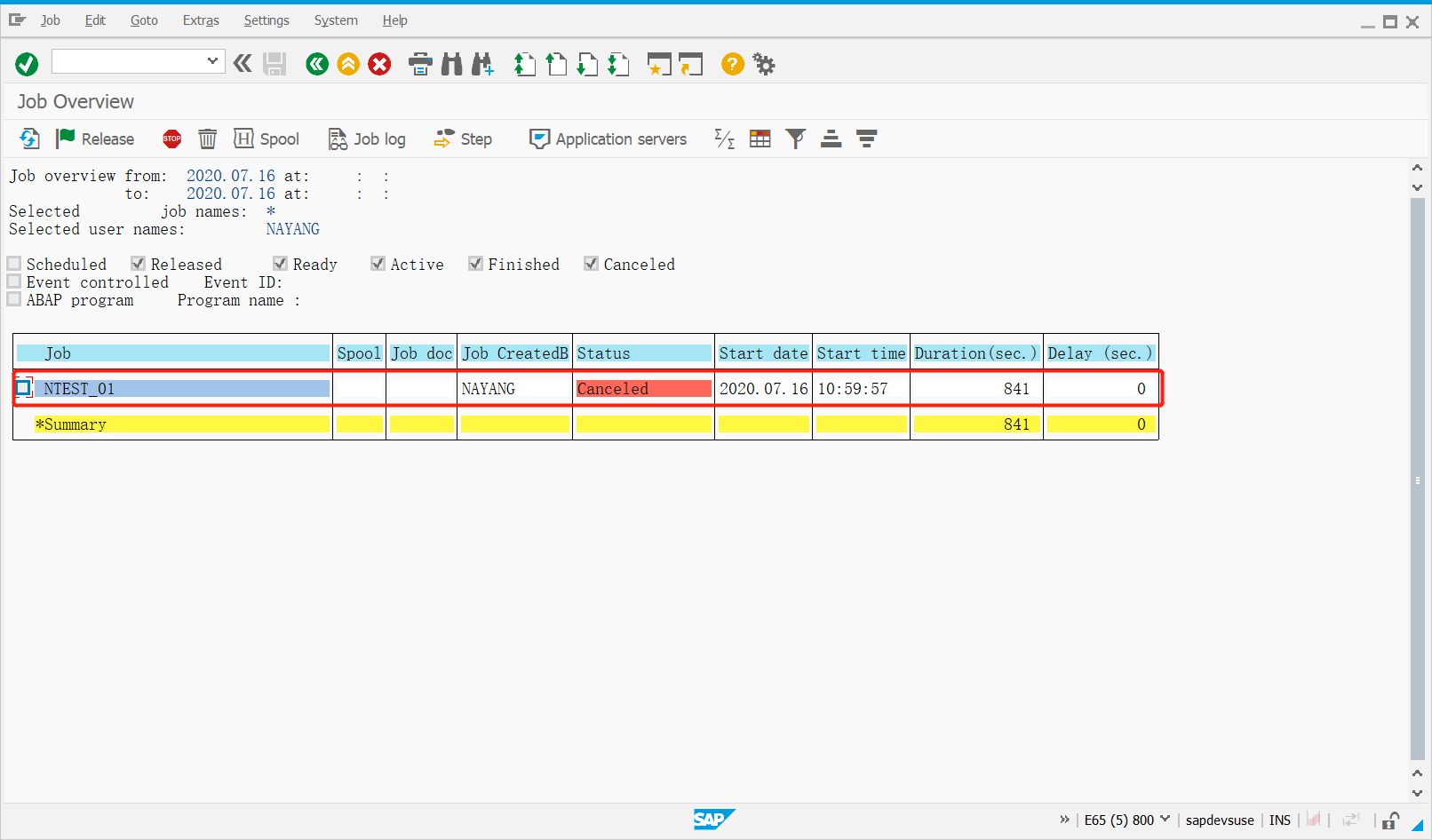Select the NTEST_01 job row checkbox
The width and height of the screenshot is (1432, 840).
pos(24,388)
